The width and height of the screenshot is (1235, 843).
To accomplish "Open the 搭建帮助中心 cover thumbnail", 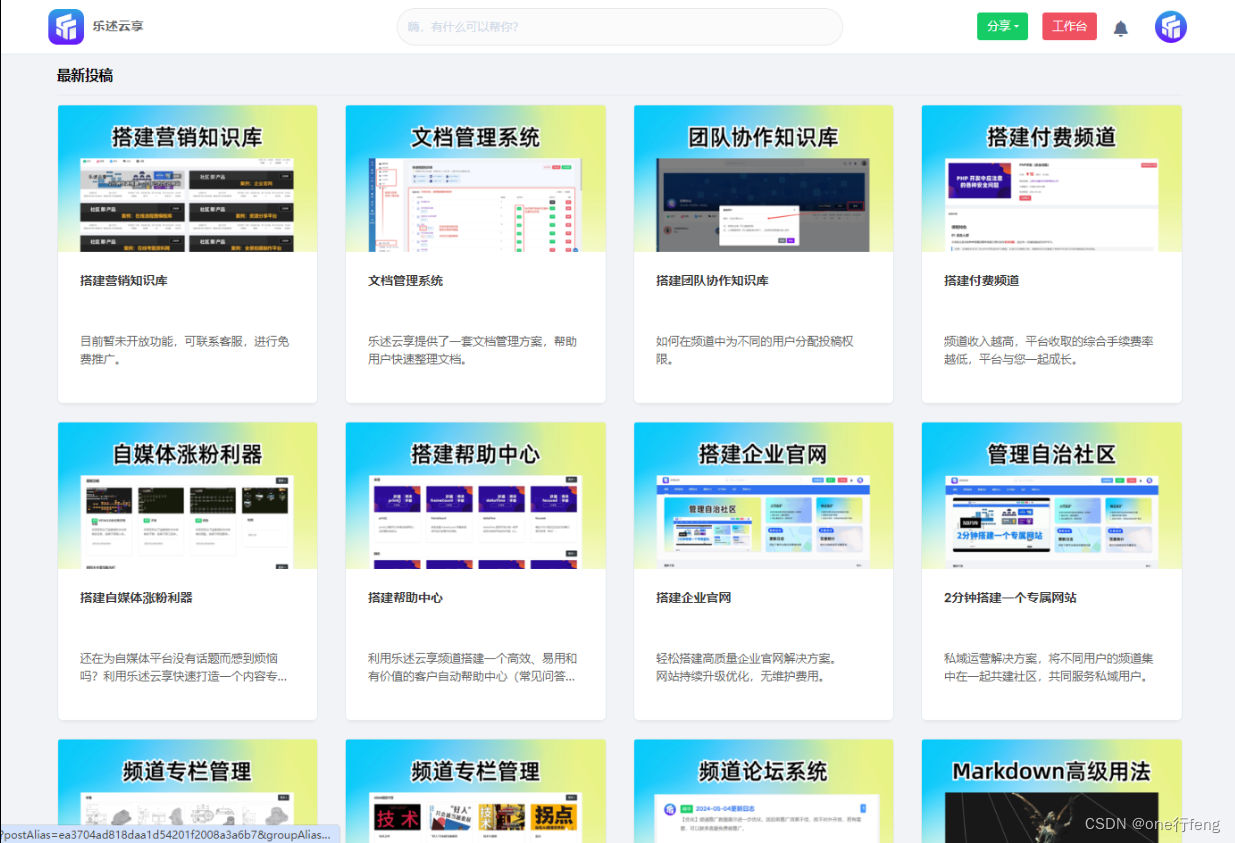I will tap(476, 495).
